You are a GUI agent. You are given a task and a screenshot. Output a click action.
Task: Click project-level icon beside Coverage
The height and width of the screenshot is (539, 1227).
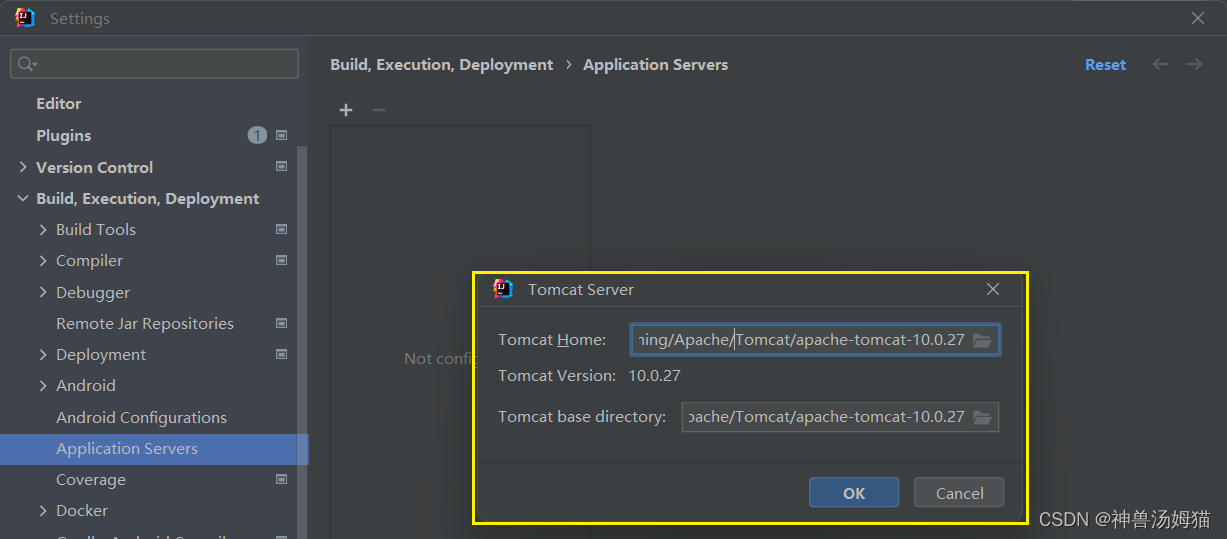tap(281, 479)
